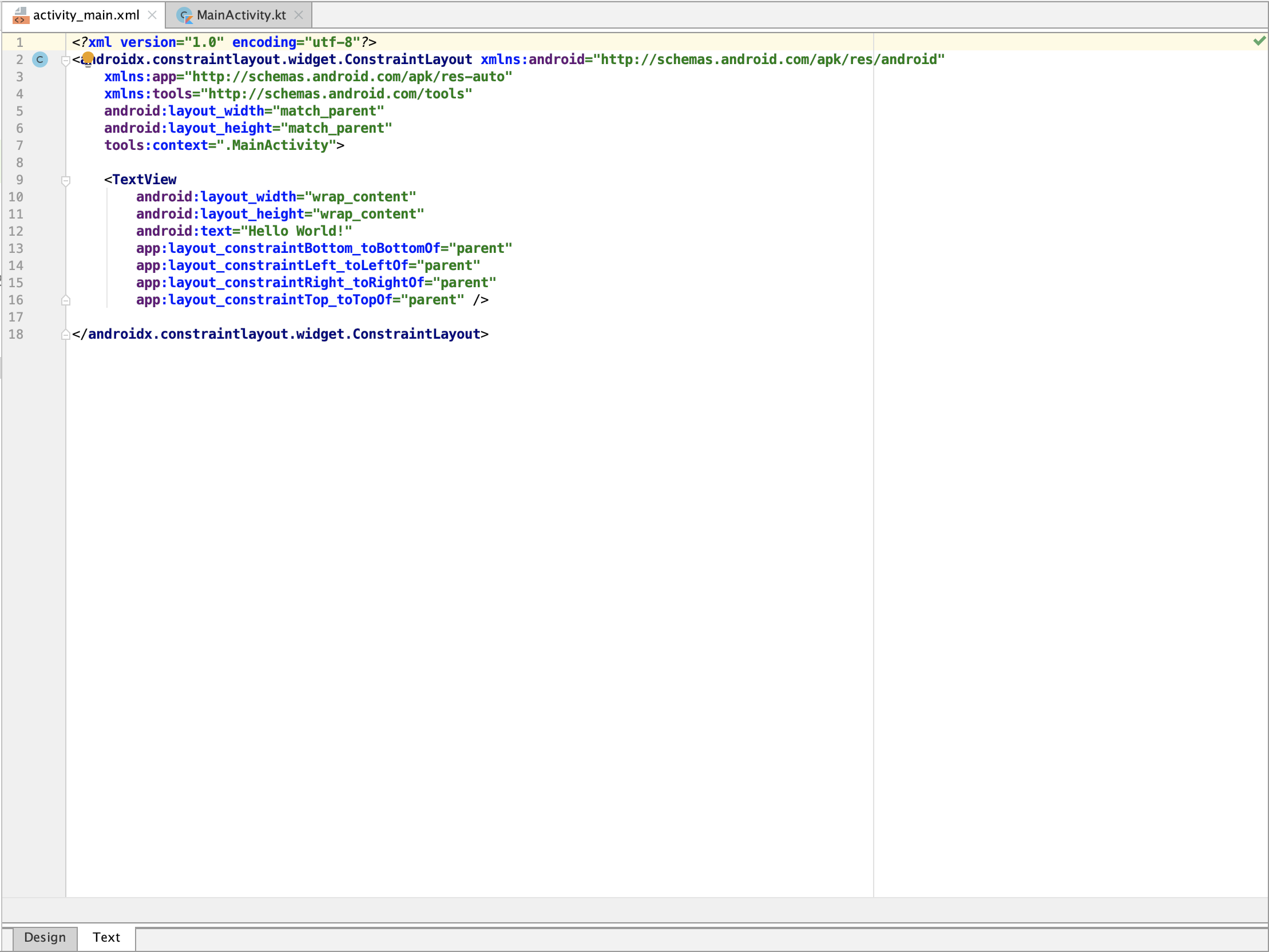The height and width of the screenshot is (952, 1269).
Task: Click the orange intention lightbulb on line 2
Action: click(x=88, y=57)
